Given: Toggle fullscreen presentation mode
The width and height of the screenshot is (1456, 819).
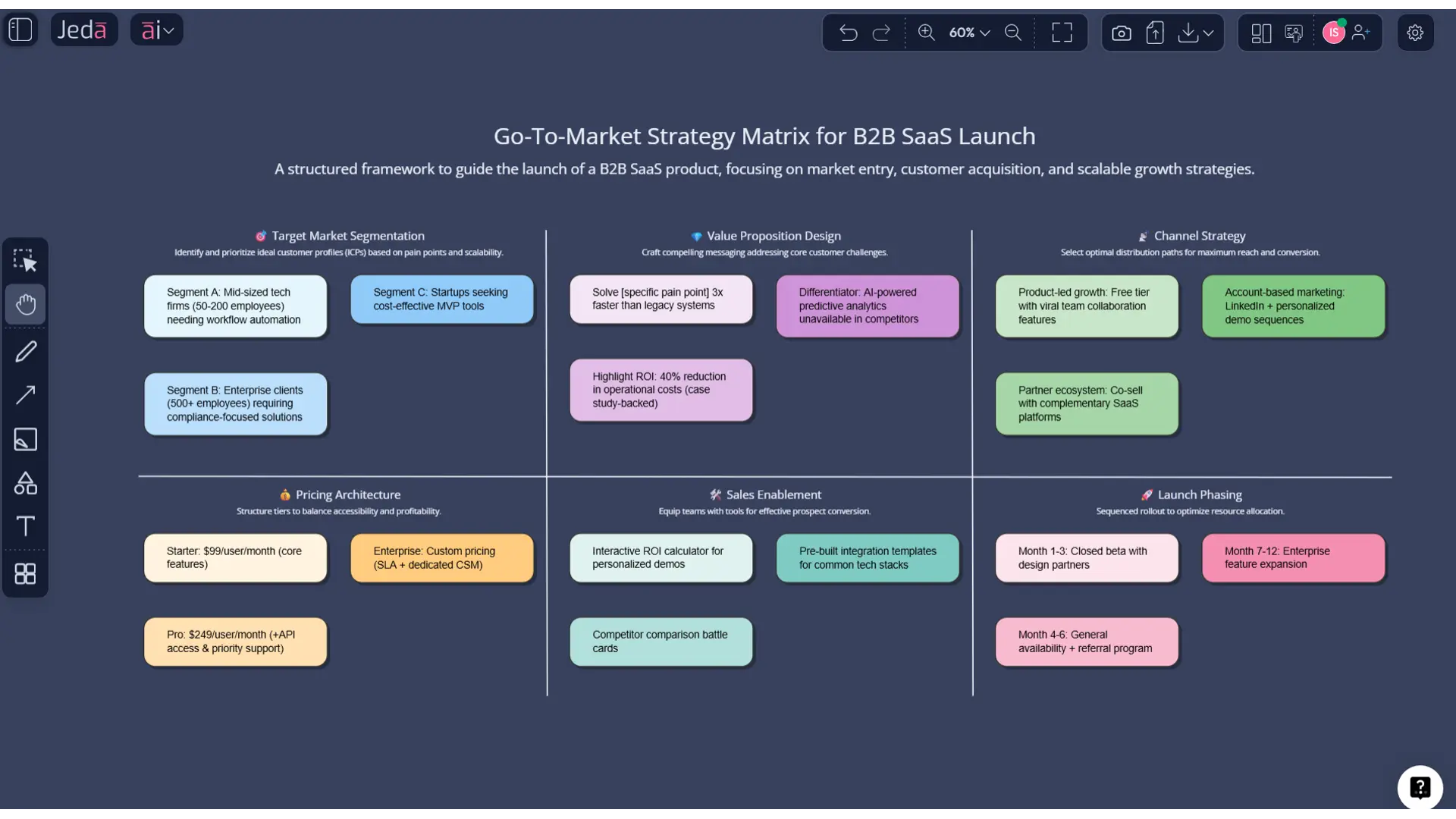Looking at the screenshot, I should pos(1062,33).
